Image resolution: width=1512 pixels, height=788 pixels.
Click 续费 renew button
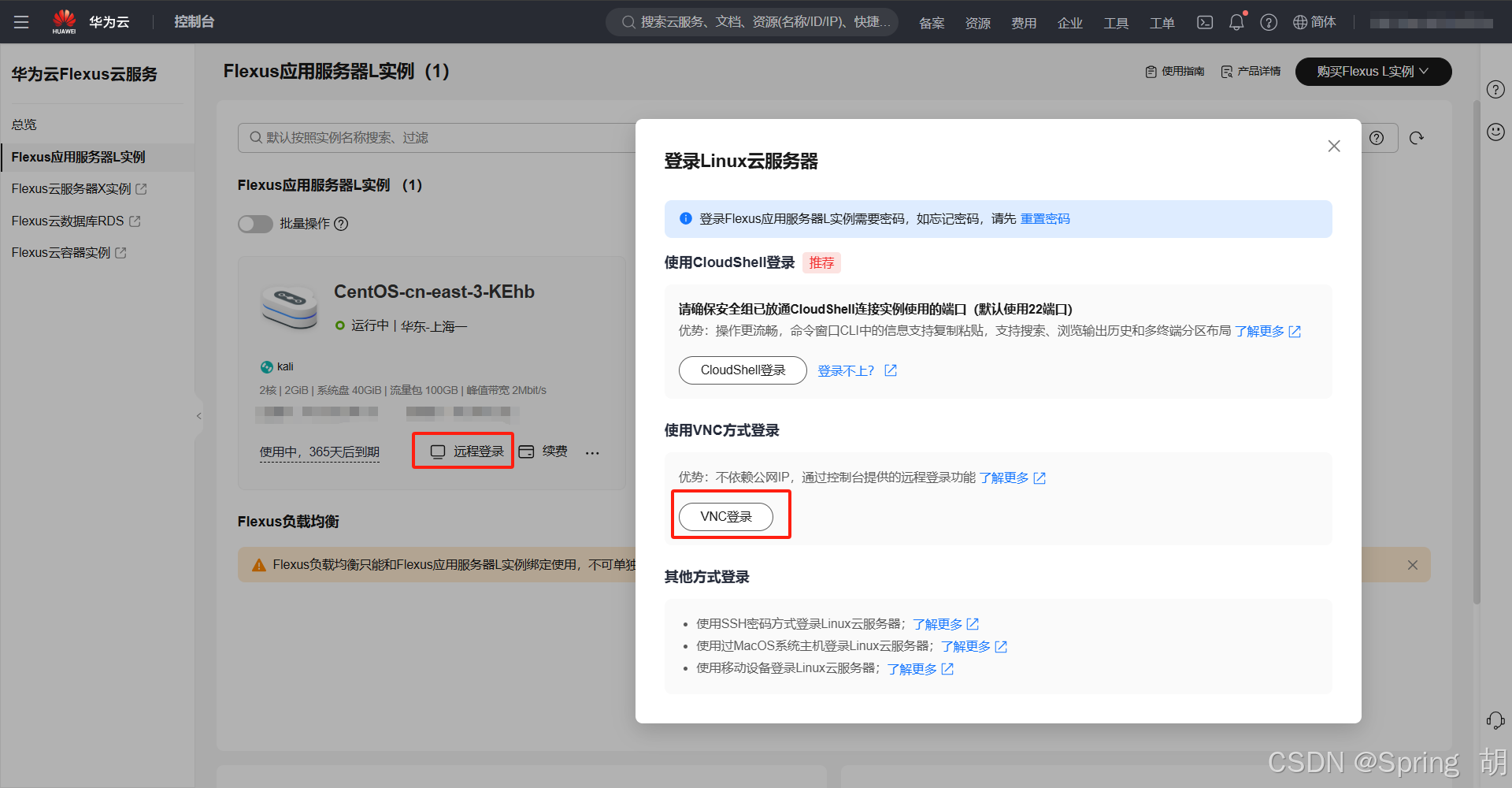click(x=543, y=452)
